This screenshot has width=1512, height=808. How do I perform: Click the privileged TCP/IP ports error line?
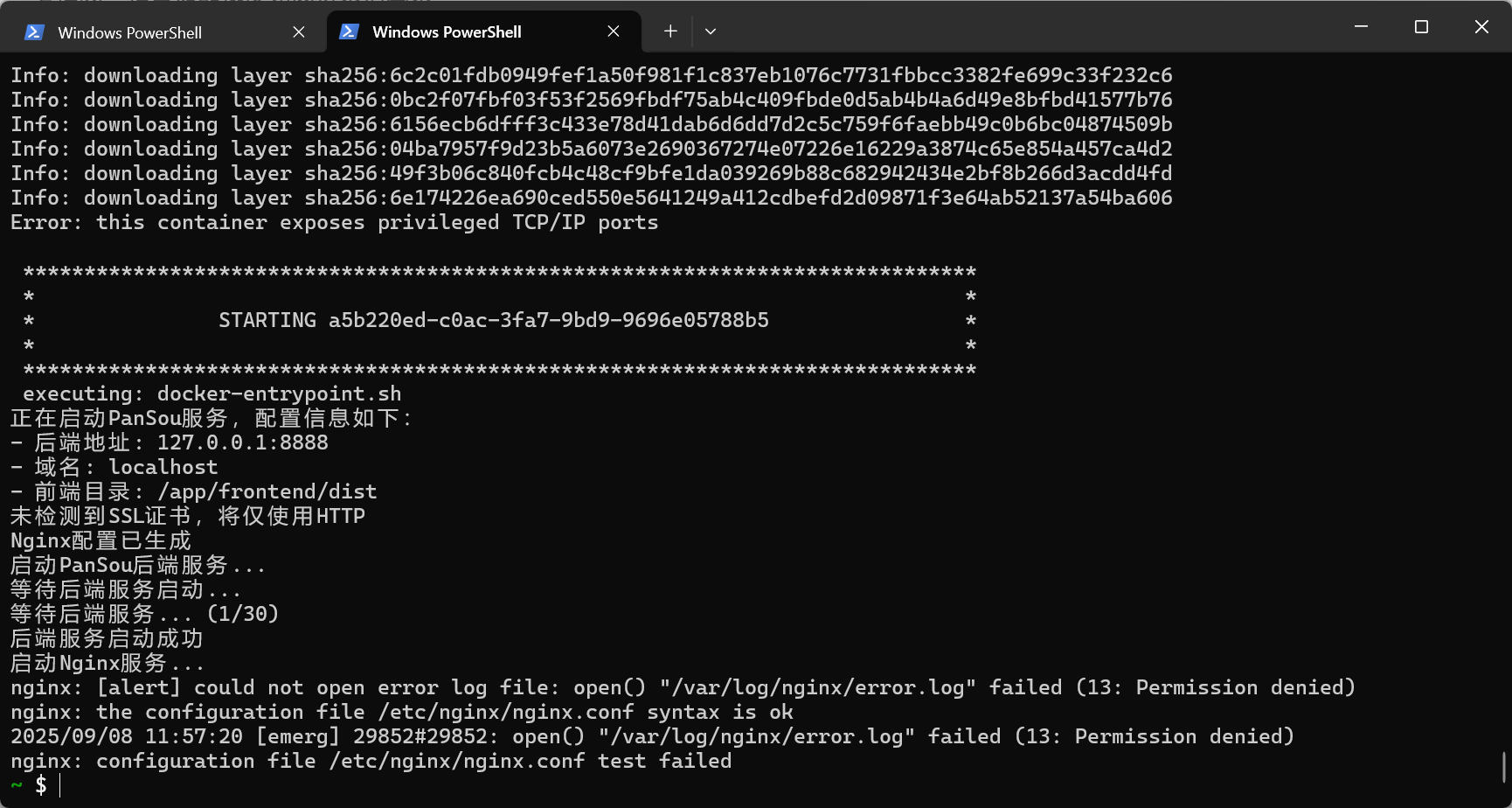tap(333, 222)
